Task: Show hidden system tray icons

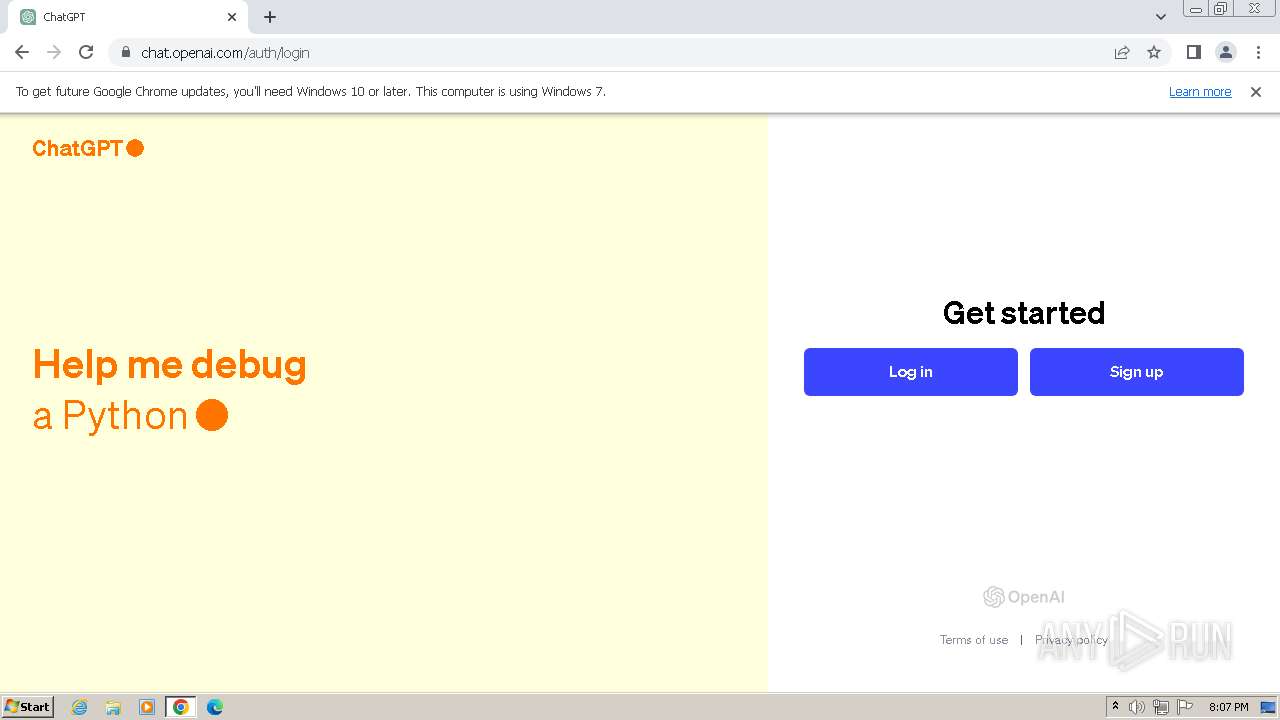Action: (x=1115, y=707)
